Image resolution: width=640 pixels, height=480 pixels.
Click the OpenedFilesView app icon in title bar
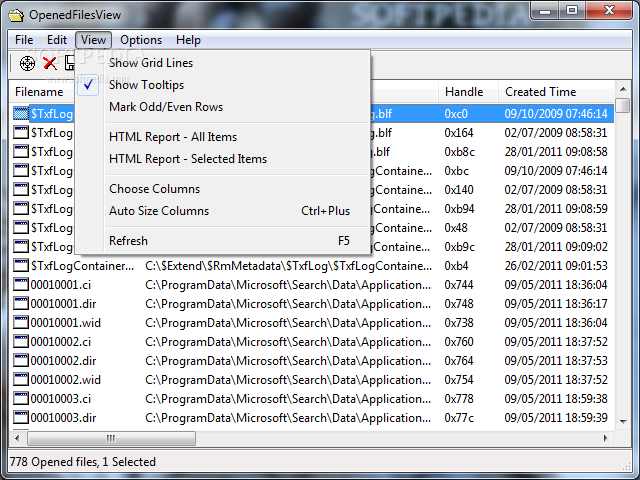click(x=16, y=15)
